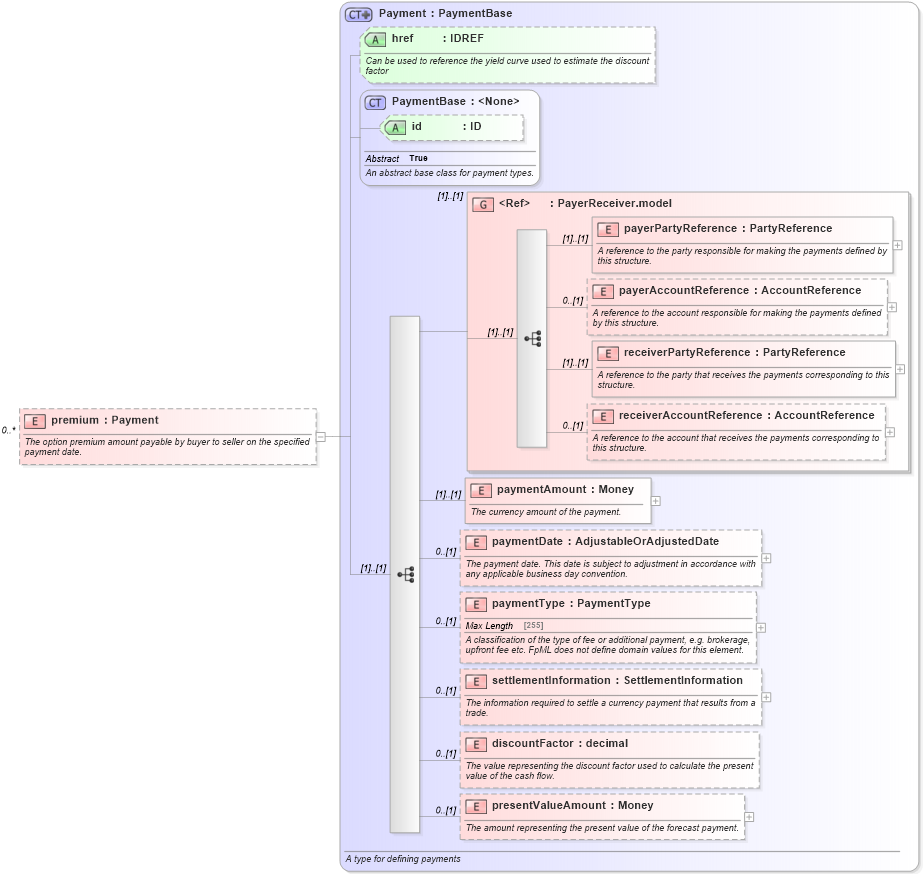923x874 pixels.
Task: Click the E icon of payerPartyReference
Action: (608, 230)
